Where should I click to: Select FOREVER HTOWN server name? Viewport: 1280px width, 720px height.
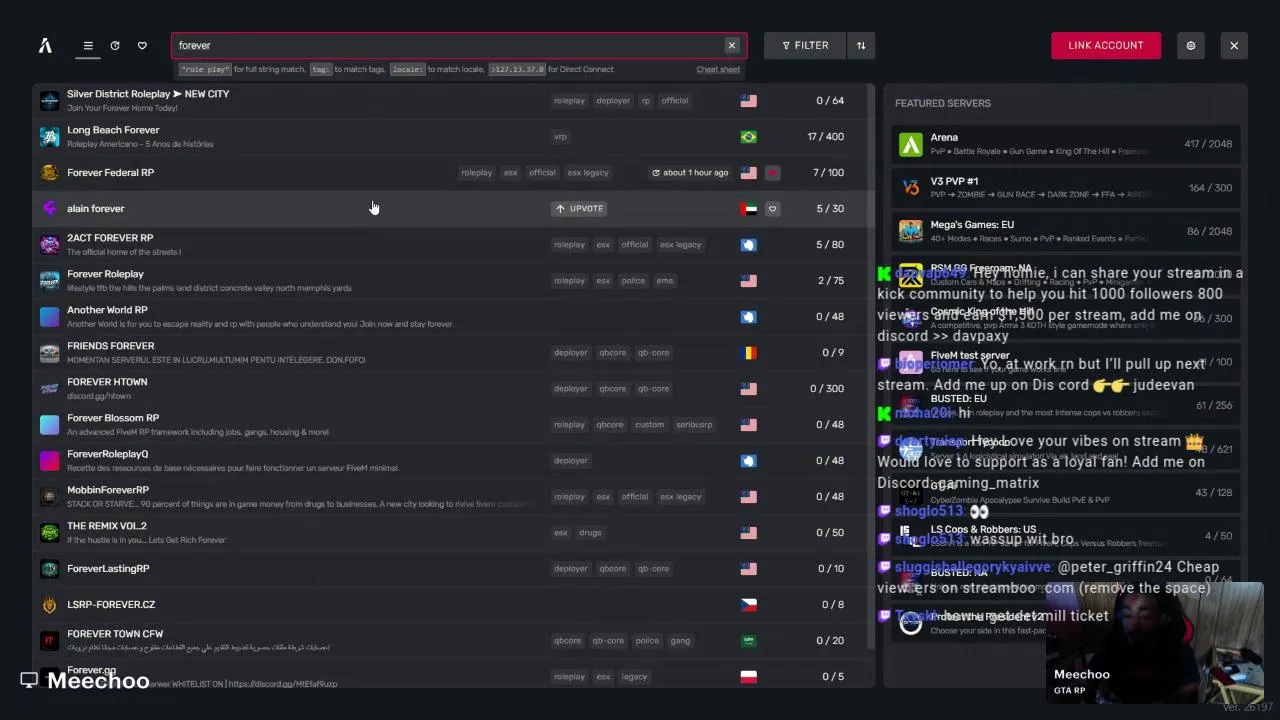(x=107, y=382)
